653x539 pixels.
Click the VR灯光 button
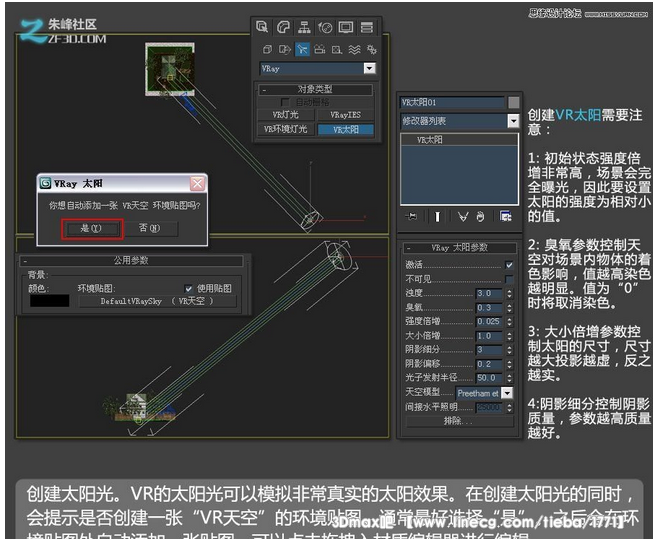pyautogui.click(x=286, y=115)
